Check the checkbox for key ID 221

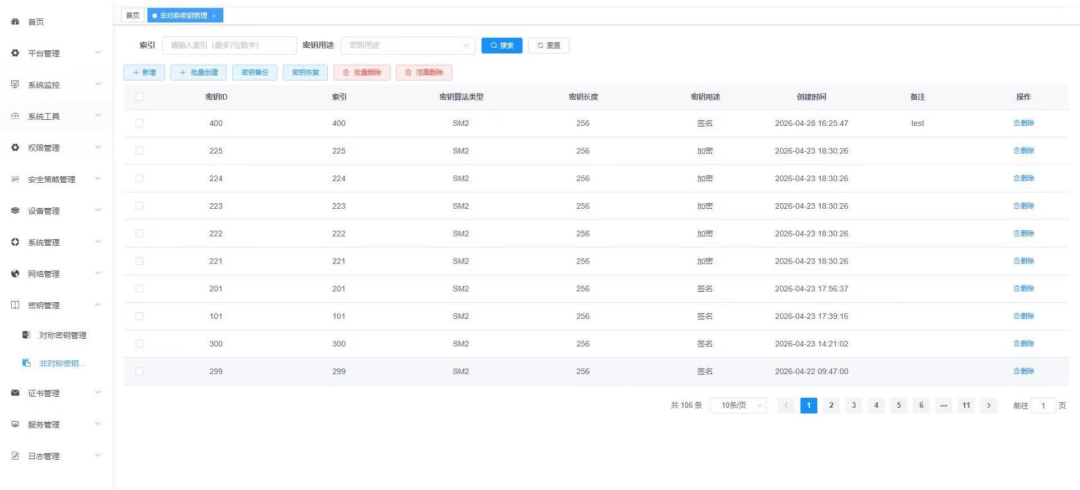click(x=139, y=261)
